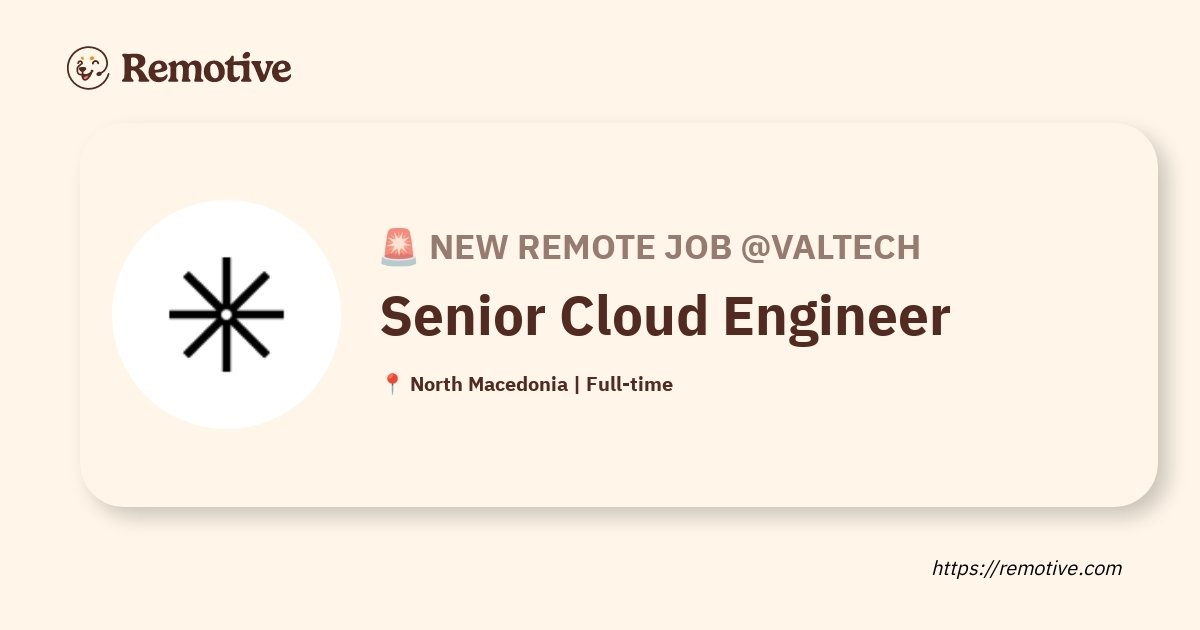Screen dimensions: 1200x630
Task: Visit the https://remotive.com link
Action: pyautogui.click(x=1027, y=568)
